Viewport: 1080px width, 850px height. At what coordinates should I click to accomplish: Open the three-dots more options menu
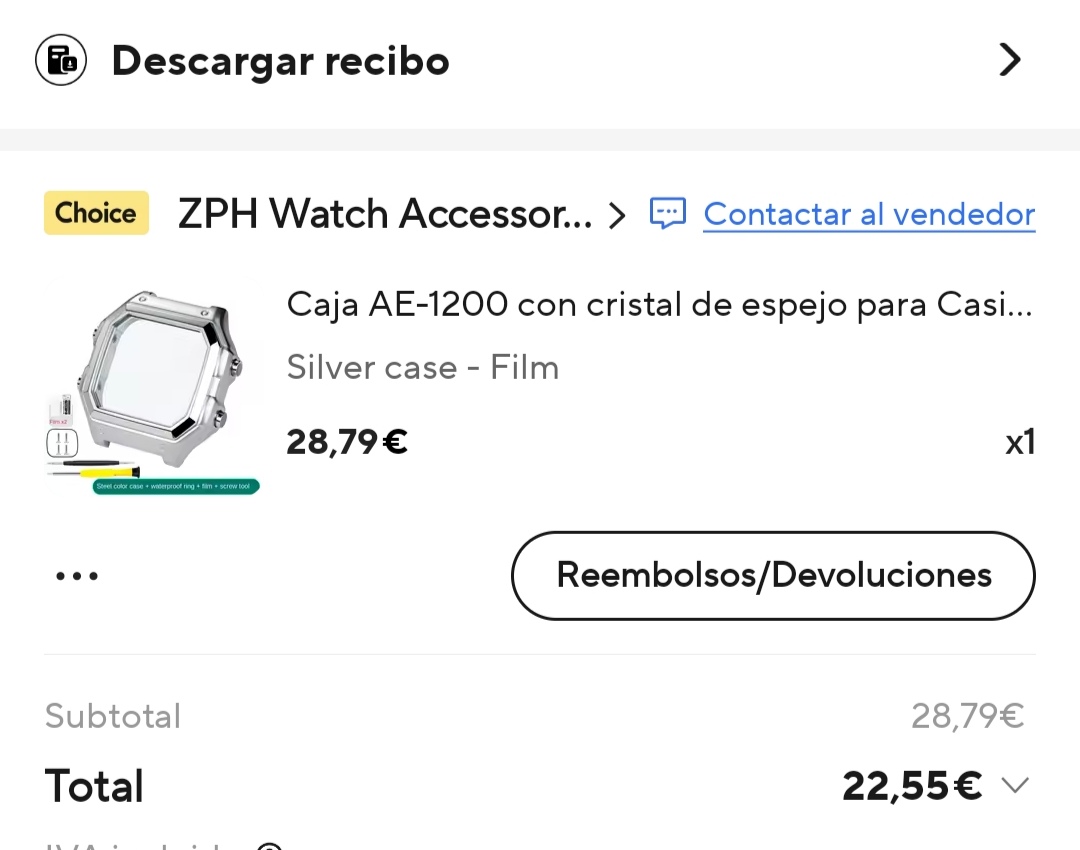coord(77,576)
